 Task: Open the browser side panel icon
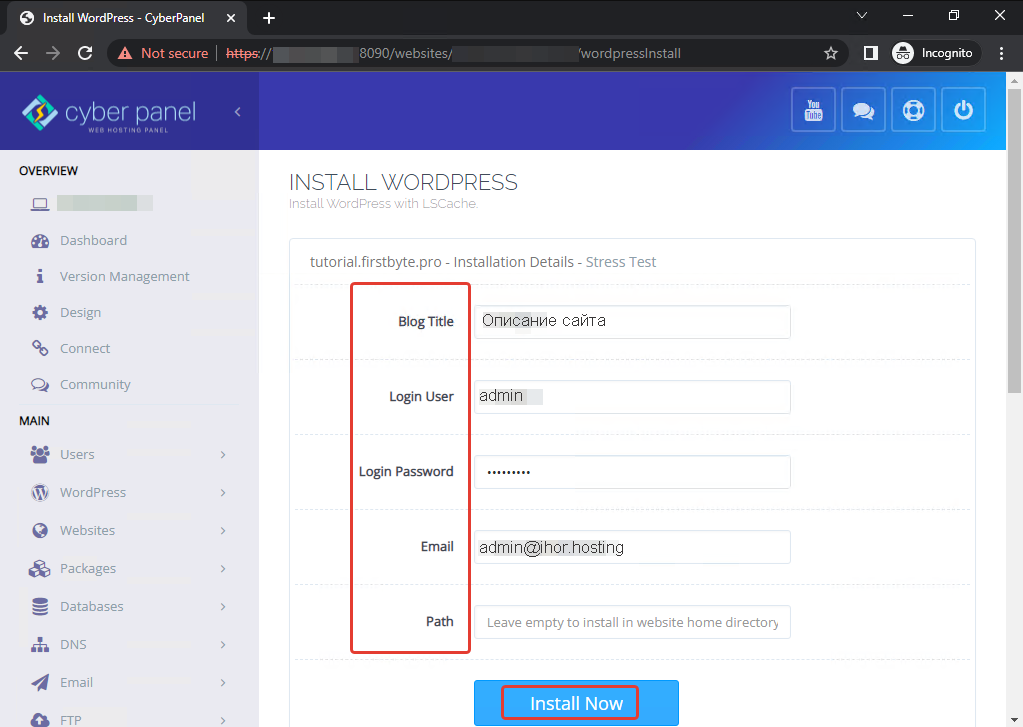(x=870, y=53)
